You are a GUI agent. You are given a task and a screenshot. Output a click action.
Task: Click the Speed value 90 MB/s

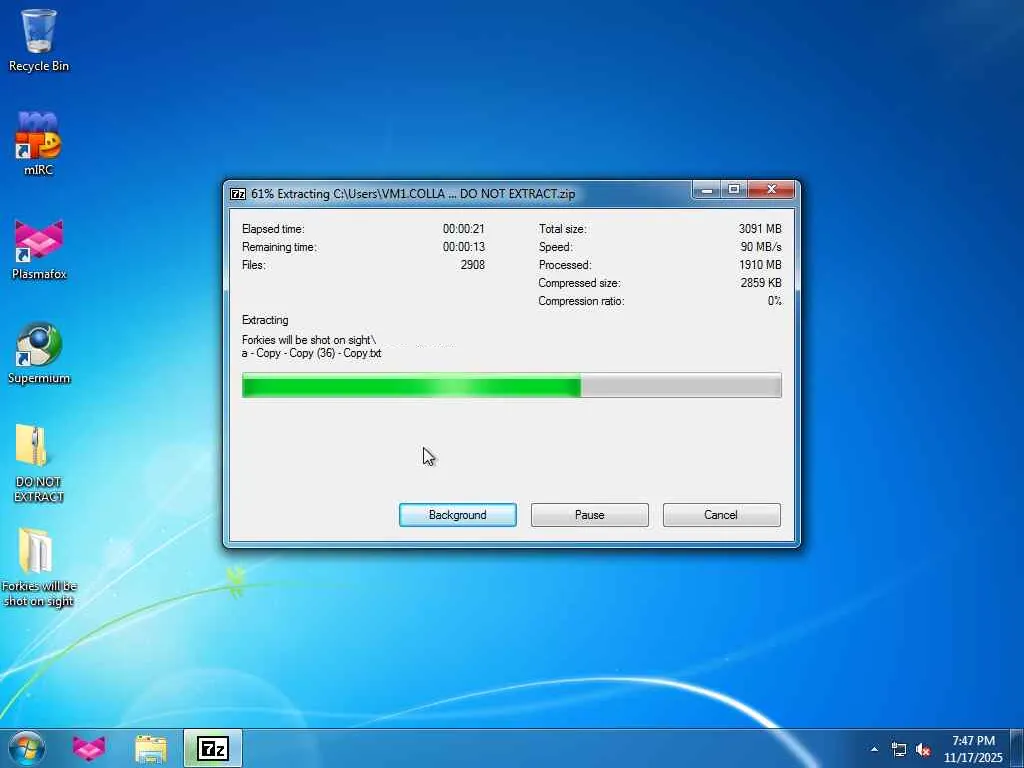point(761,247)
